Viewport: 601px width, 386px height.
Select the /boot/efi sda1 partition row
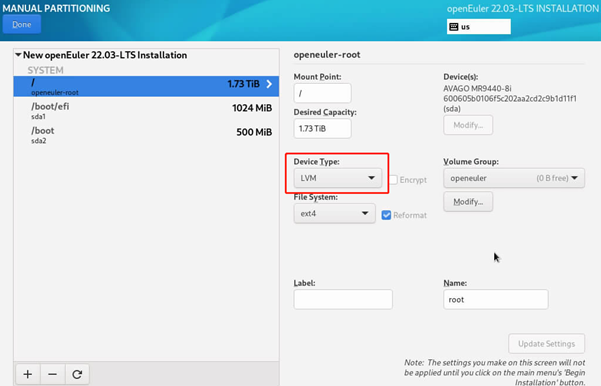pyautogui.click(x=146, y=110)
